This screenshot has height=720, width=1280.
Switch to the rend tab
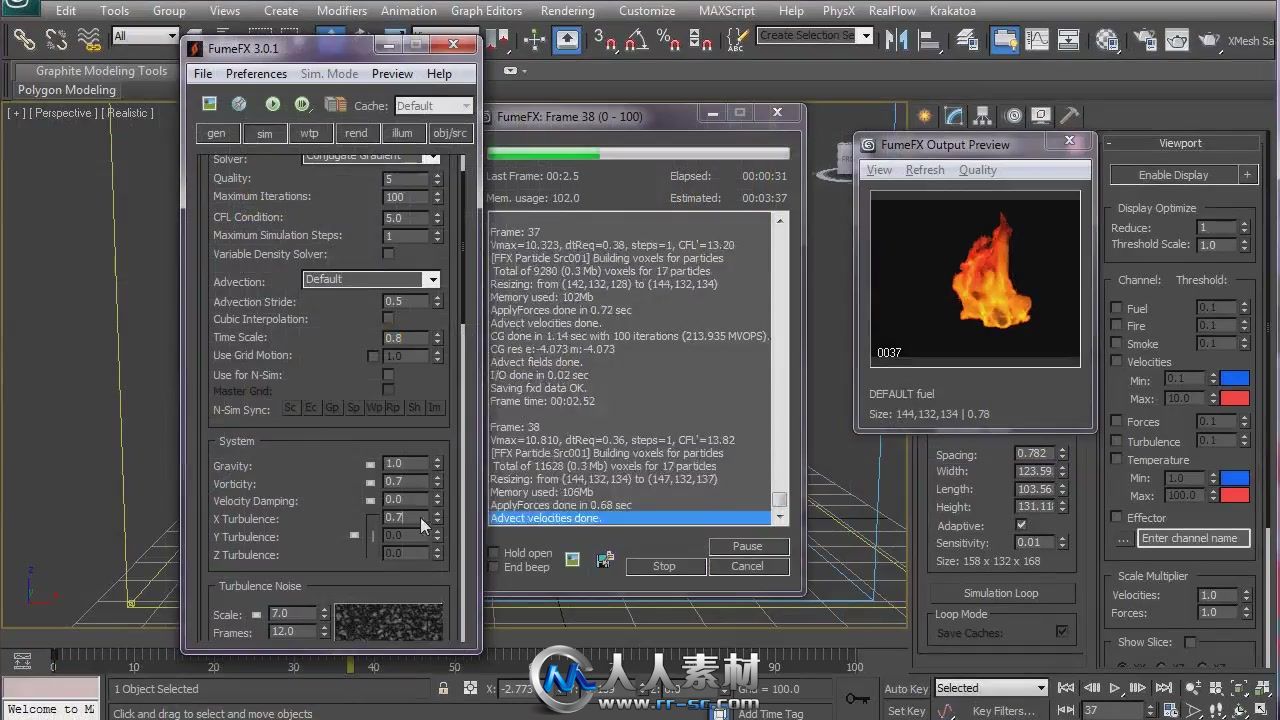point(356,133)
